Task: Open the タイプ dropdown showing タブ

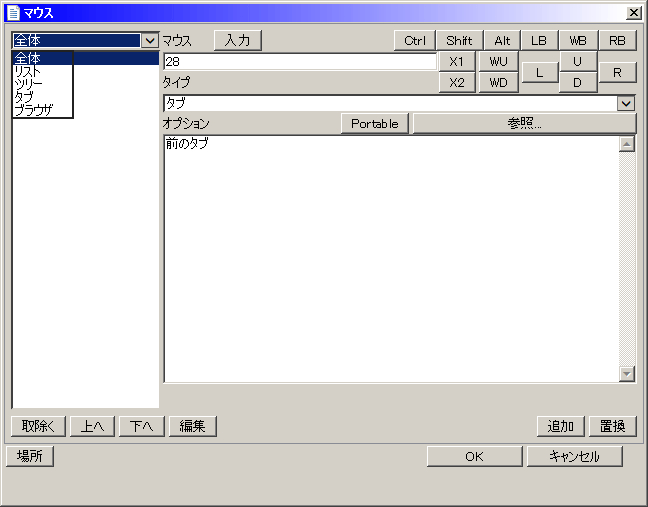Action: point(626,103)
